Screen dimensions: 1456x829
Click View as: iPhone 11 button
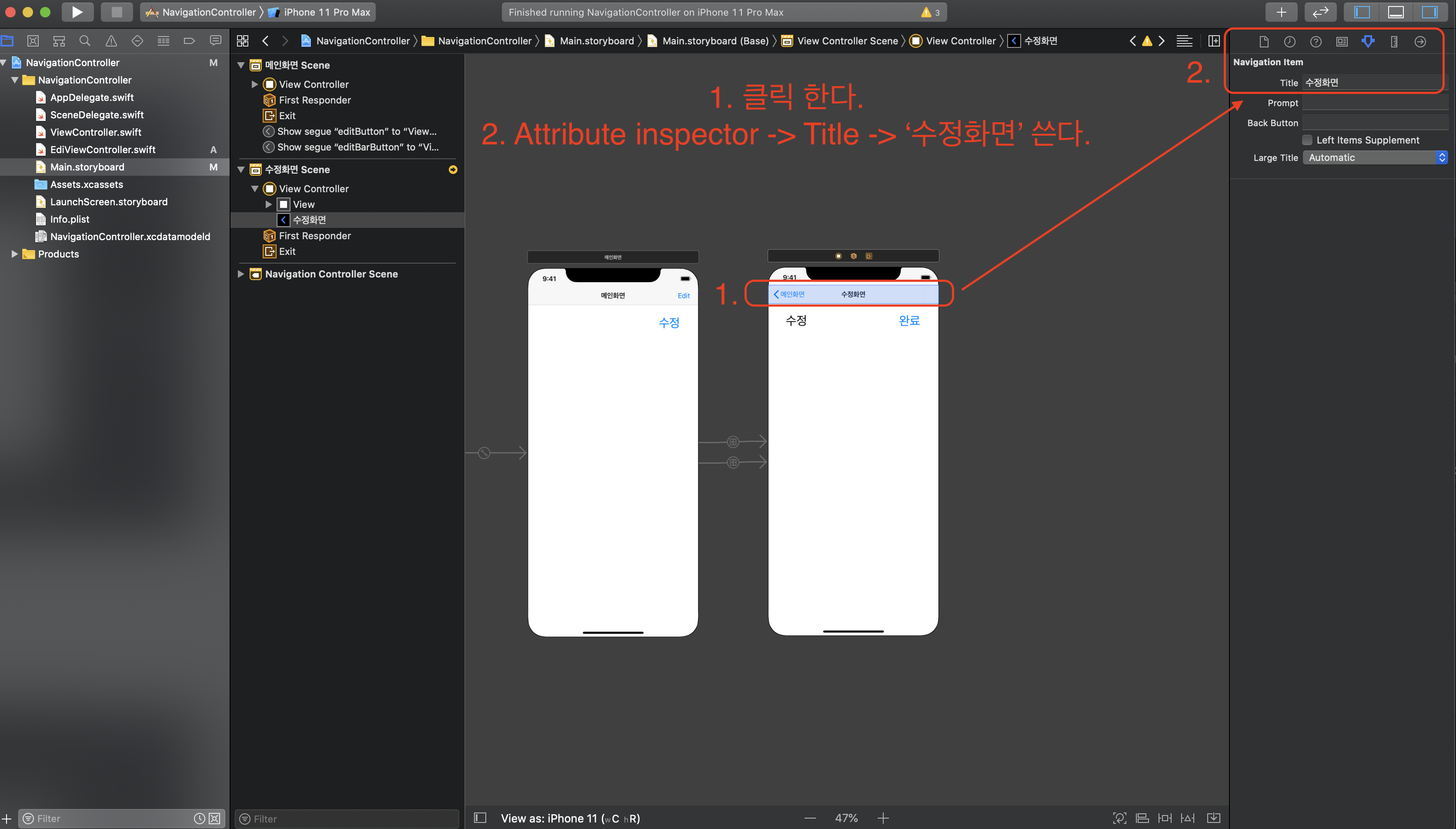pos(570,818)
